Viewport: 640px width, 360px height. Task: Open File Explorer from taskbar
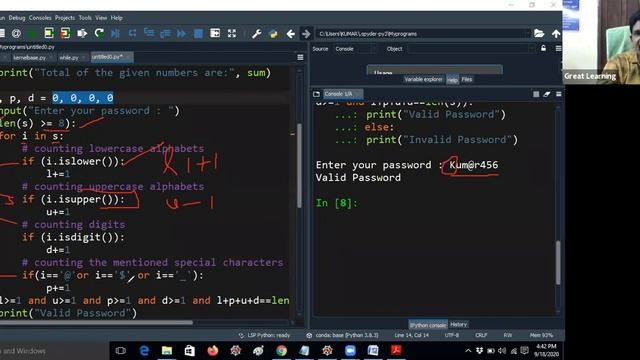tap(167, 351)
